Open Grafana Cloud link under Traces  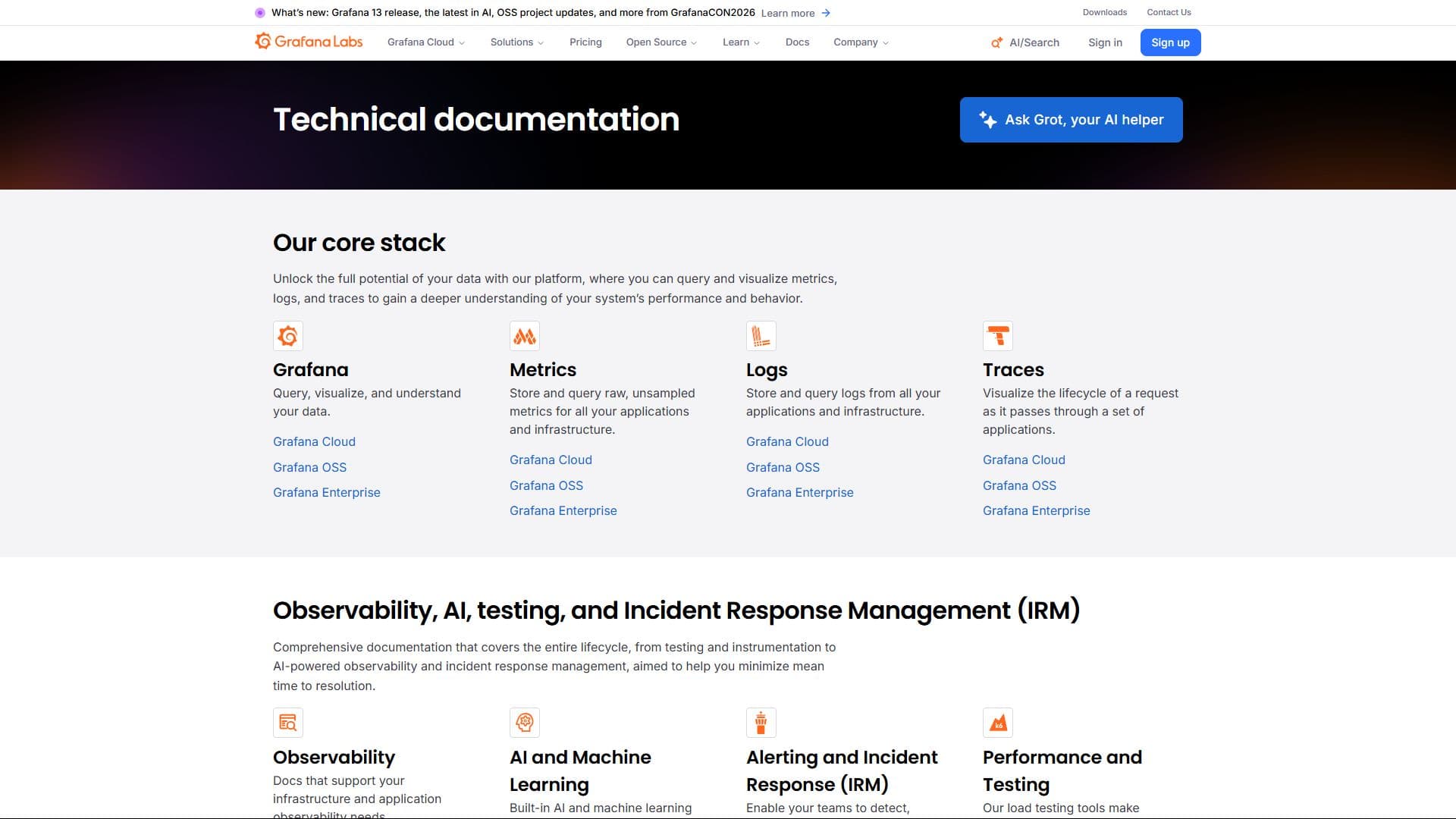click(x=1024, y=460)
